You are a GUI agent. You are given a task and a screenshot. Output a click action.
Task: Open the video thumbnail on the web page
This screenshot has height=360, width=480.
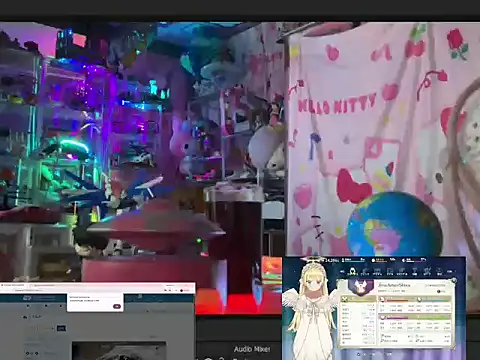pyautogui.click(x=119, y=351)
